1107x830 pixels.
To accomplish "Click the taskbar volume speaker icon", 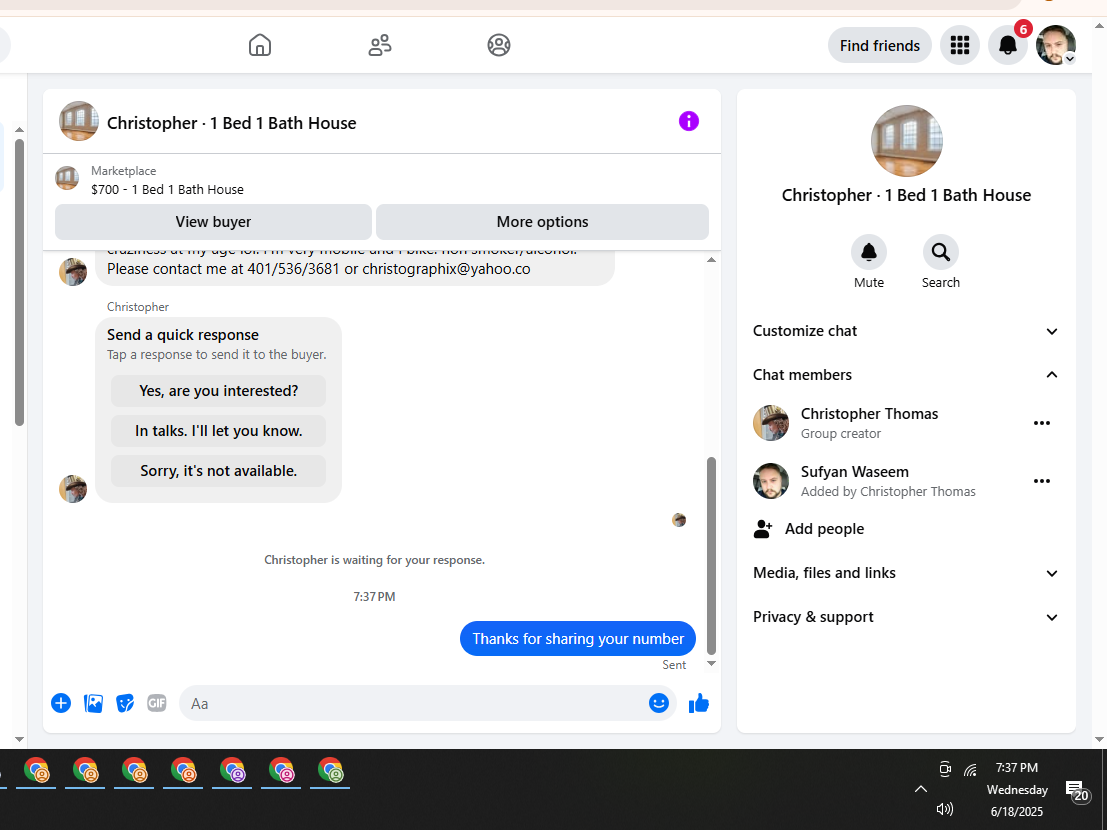I will pyautogui.click(x=945, y=810).
